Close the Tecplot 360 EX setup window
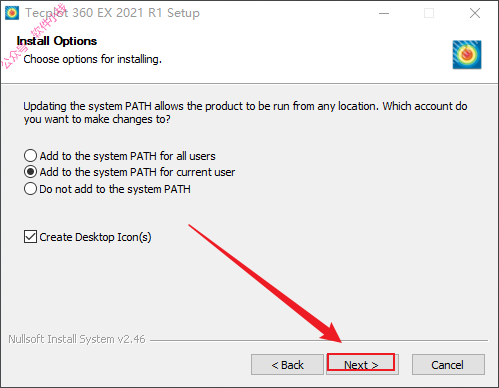Viewport: 499px width, 388px height. (x=475, y=13)
